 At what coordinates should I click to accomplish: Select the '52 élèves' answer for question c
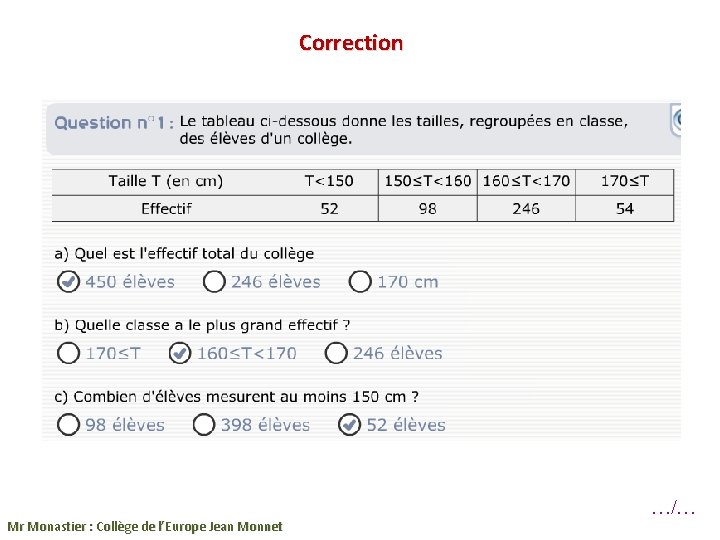click(x=349, y=425)
